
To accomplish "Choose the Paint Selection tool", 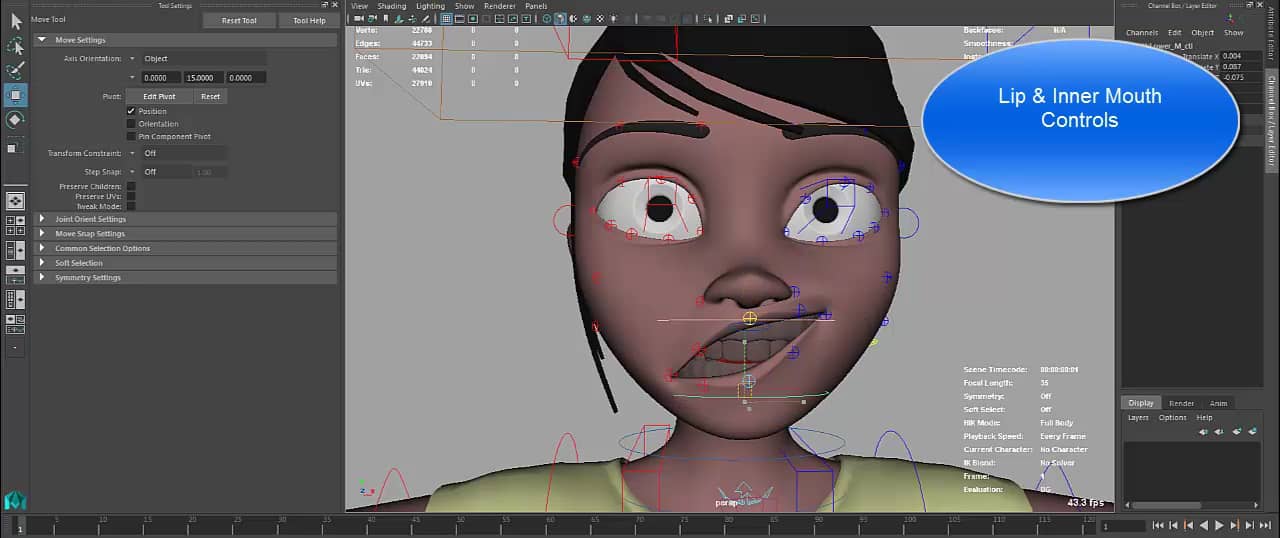I will (15, 70).
